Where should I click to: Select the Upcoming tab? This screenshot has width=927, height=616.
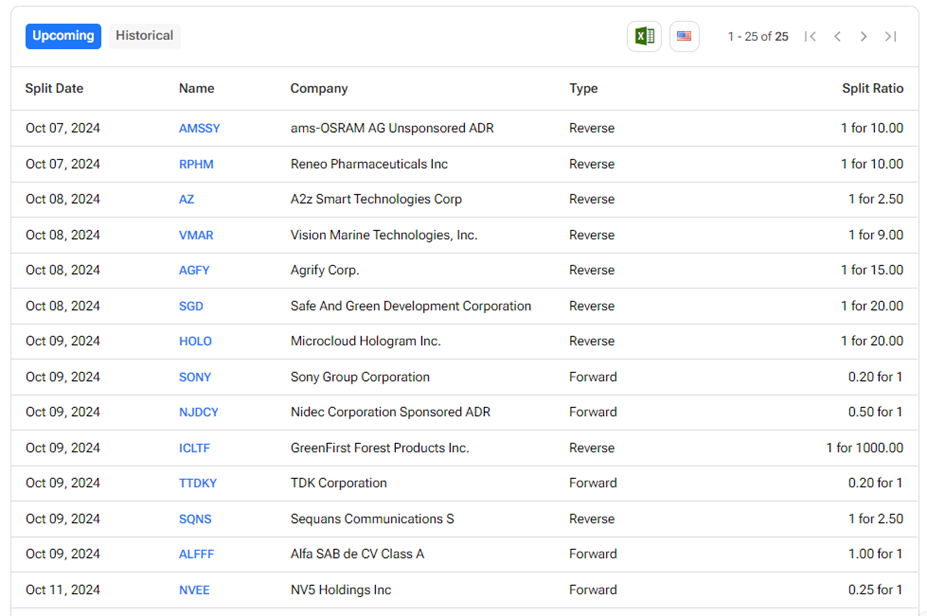click(x=63, y=36)
